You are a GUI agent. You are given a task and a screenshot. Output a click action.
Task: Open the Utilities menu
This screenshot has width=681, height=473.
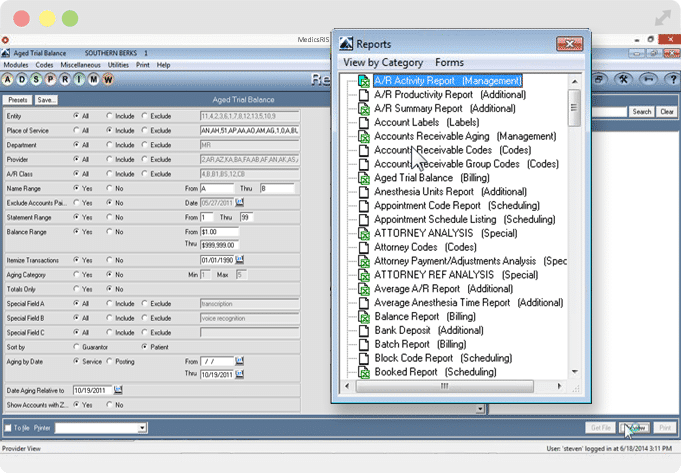coord(118,64)
